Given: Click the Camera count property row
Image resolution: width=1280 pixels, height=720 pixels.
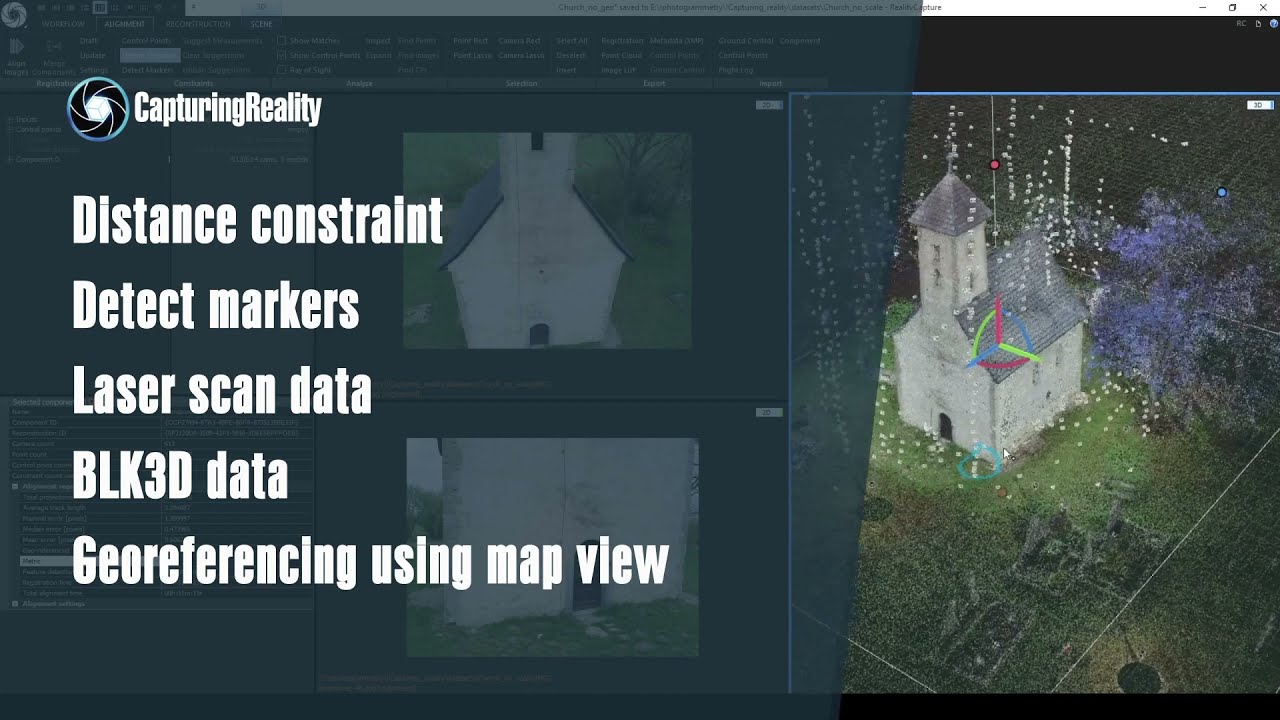Looking at the screenshot, I should pos(160,444).
